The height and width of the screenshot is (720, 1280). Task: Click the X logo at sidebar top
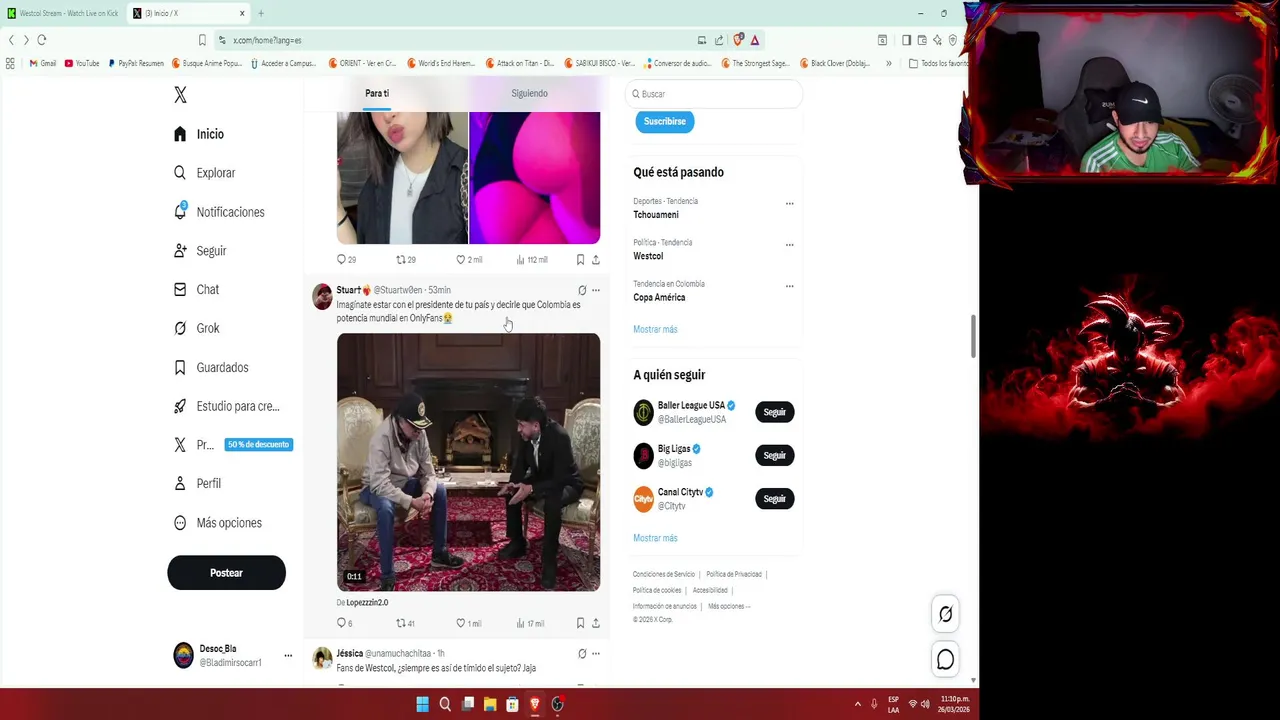(x=180, y=95)
